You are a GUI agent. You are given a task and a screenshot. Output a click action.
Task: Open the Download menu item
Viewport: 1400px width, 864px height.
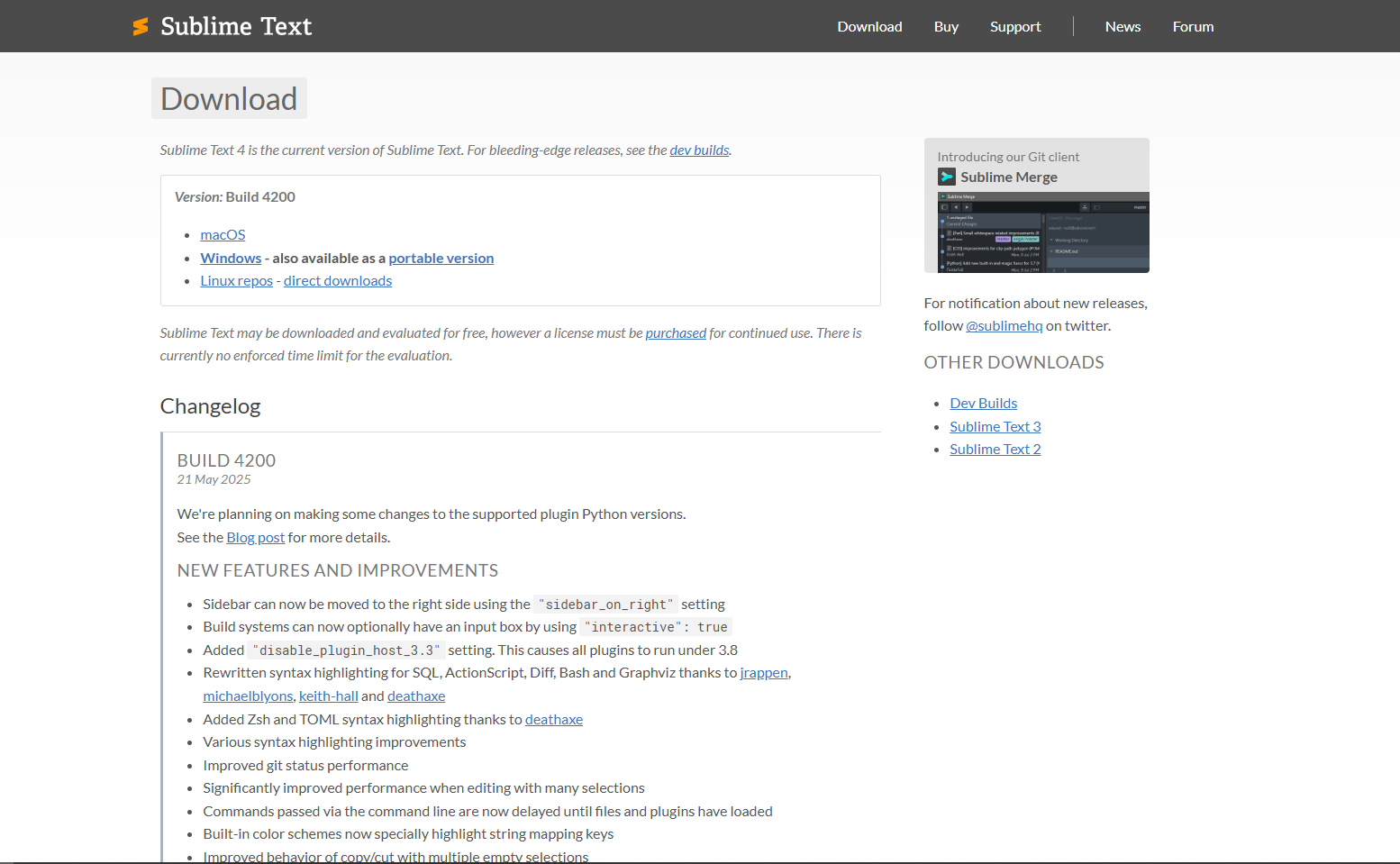pyautogui.click(x=868, y=26)
